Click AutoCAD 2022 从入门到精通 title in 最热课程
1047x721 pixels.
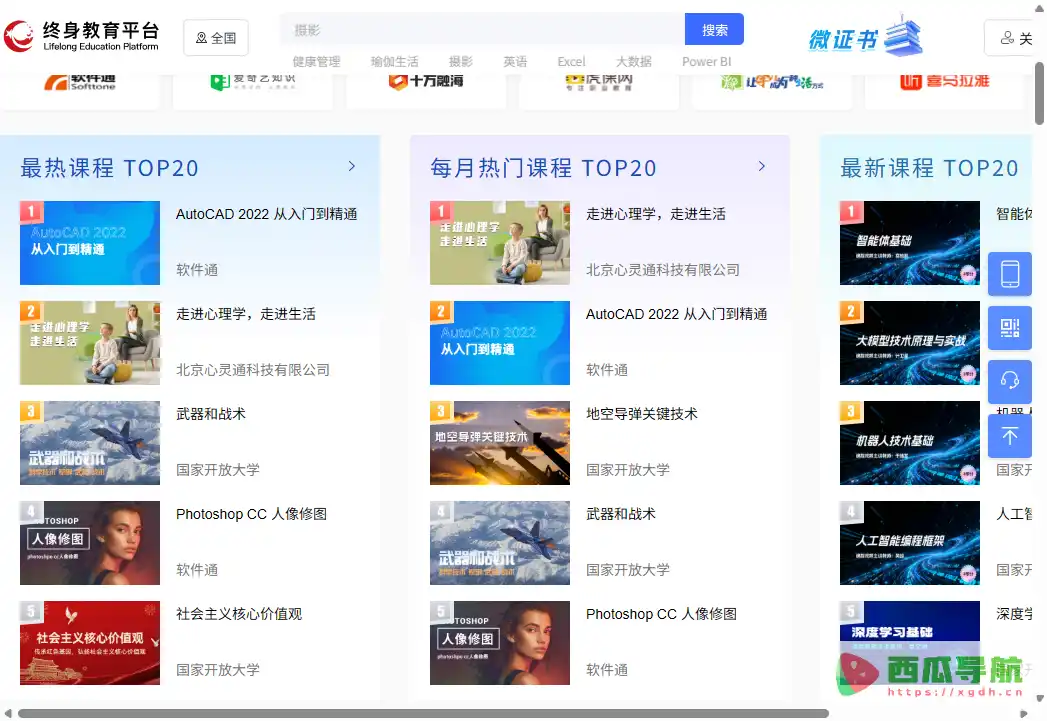coord(266,214)
